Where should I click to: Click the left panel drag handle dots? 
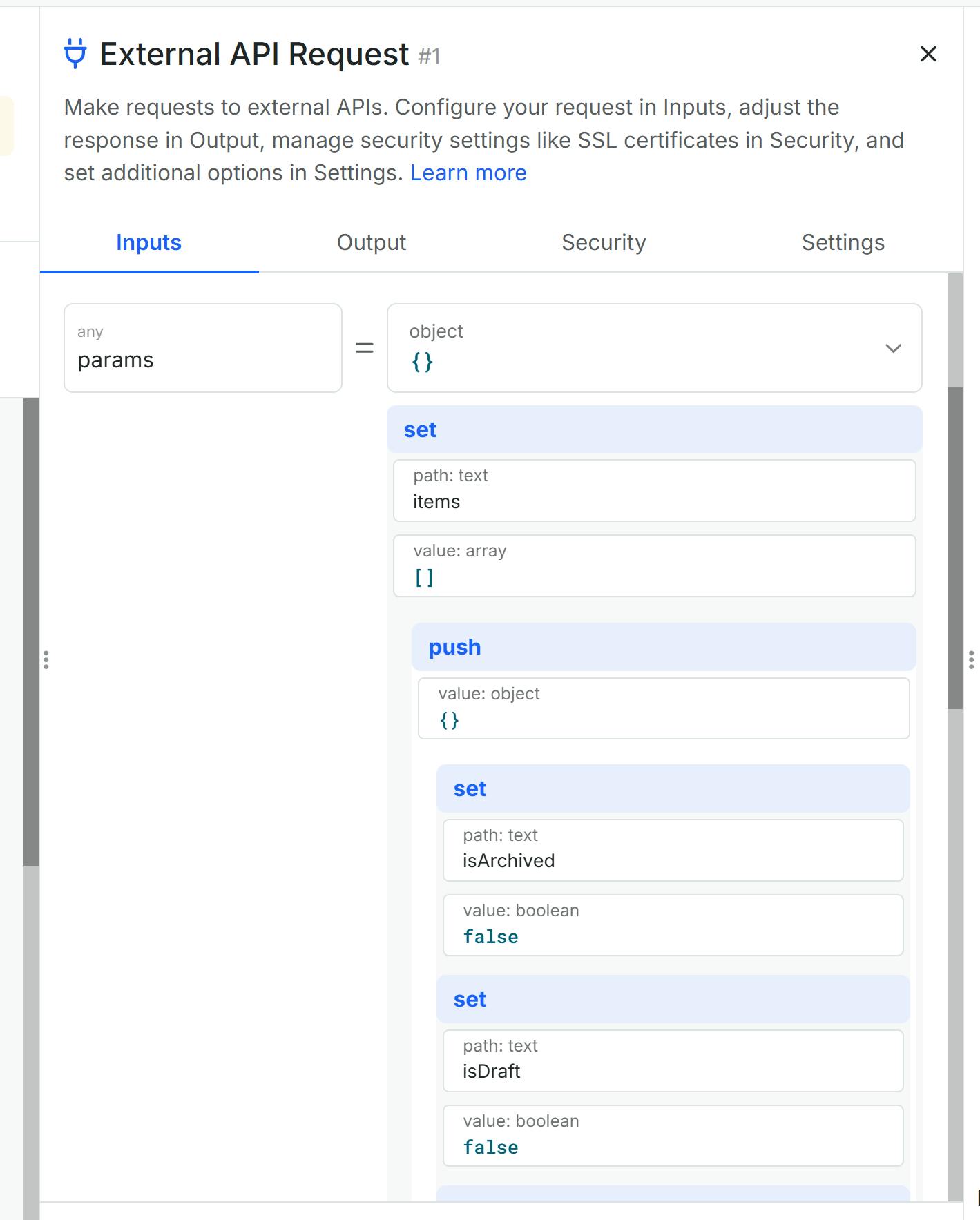46,660
